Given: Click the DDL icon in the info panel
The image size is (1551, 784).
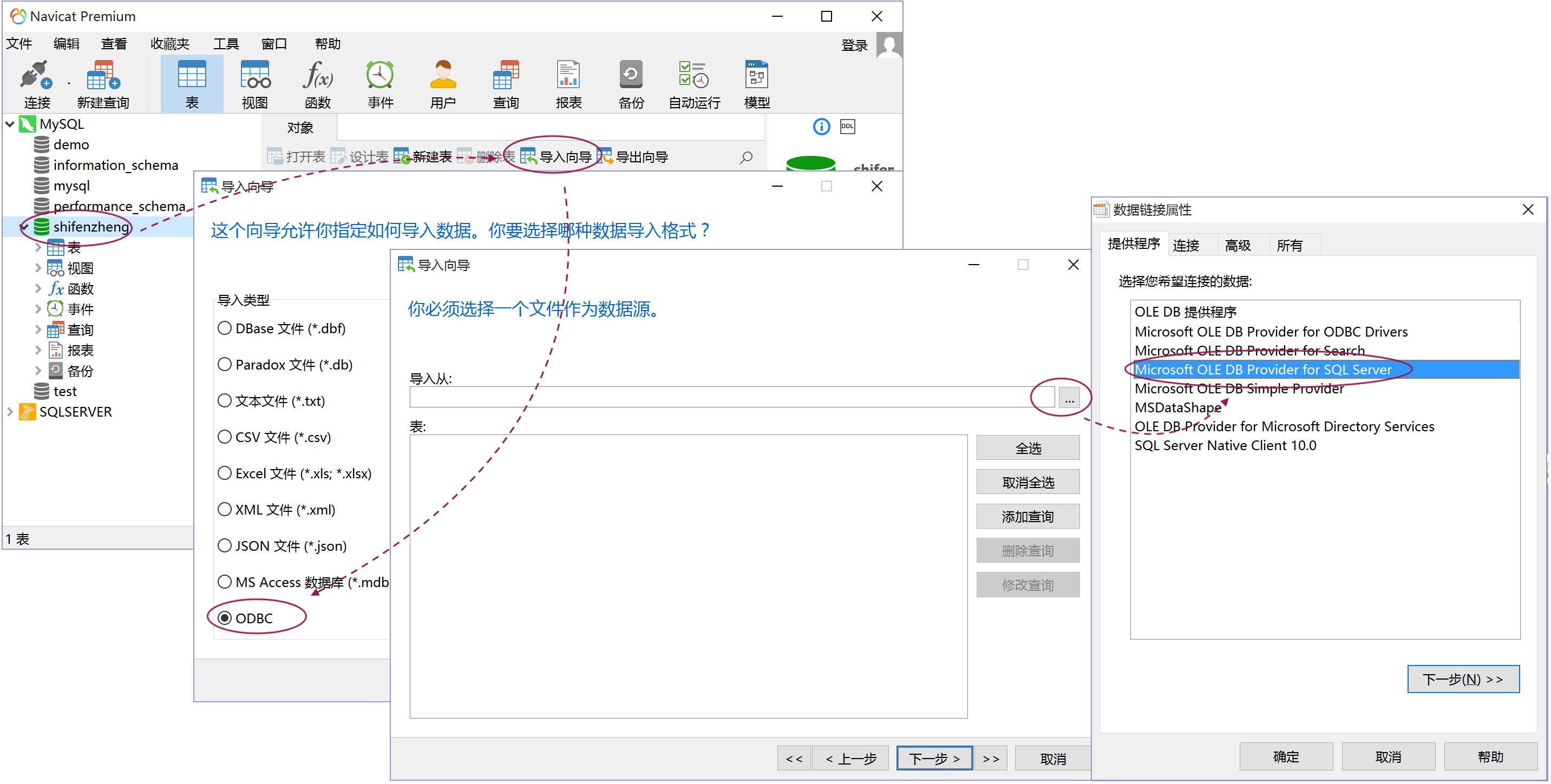Looking at the screenshot, I should (847, 127).
